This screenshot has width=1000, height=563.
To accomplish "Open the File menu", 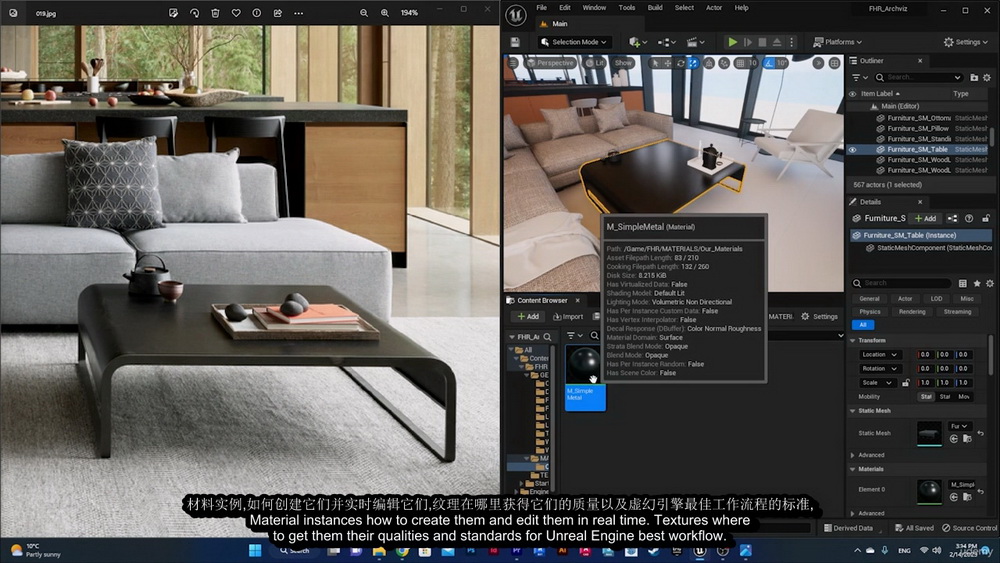I will tap(541, 8).
